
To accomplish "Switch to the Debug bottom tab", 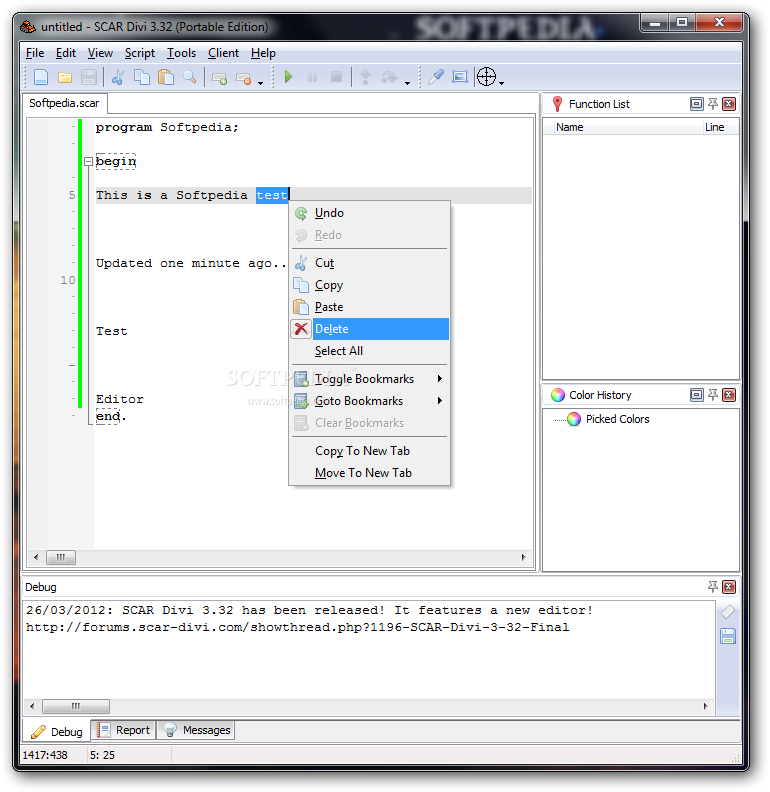I will pos(57,732).
